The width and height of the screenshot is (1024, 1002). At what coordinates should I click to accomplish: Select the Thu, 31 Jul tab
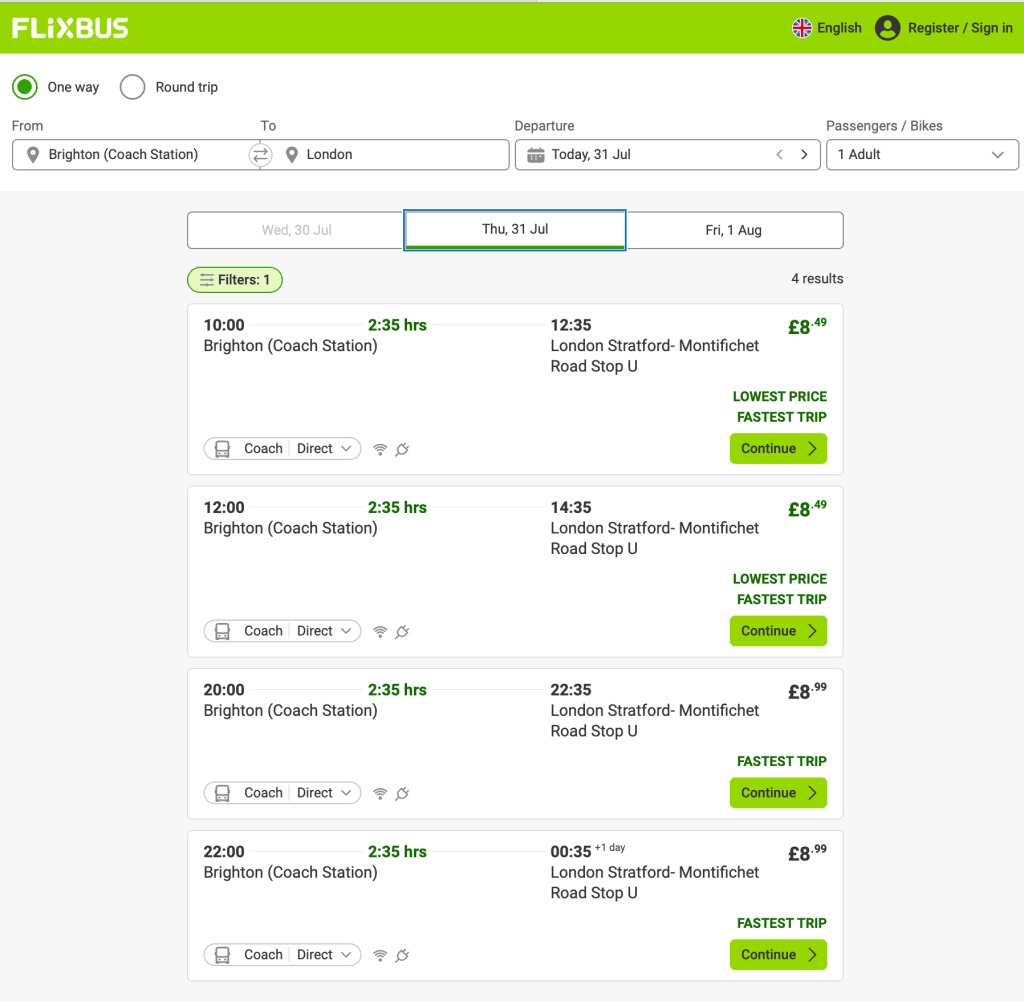point(515,230)
